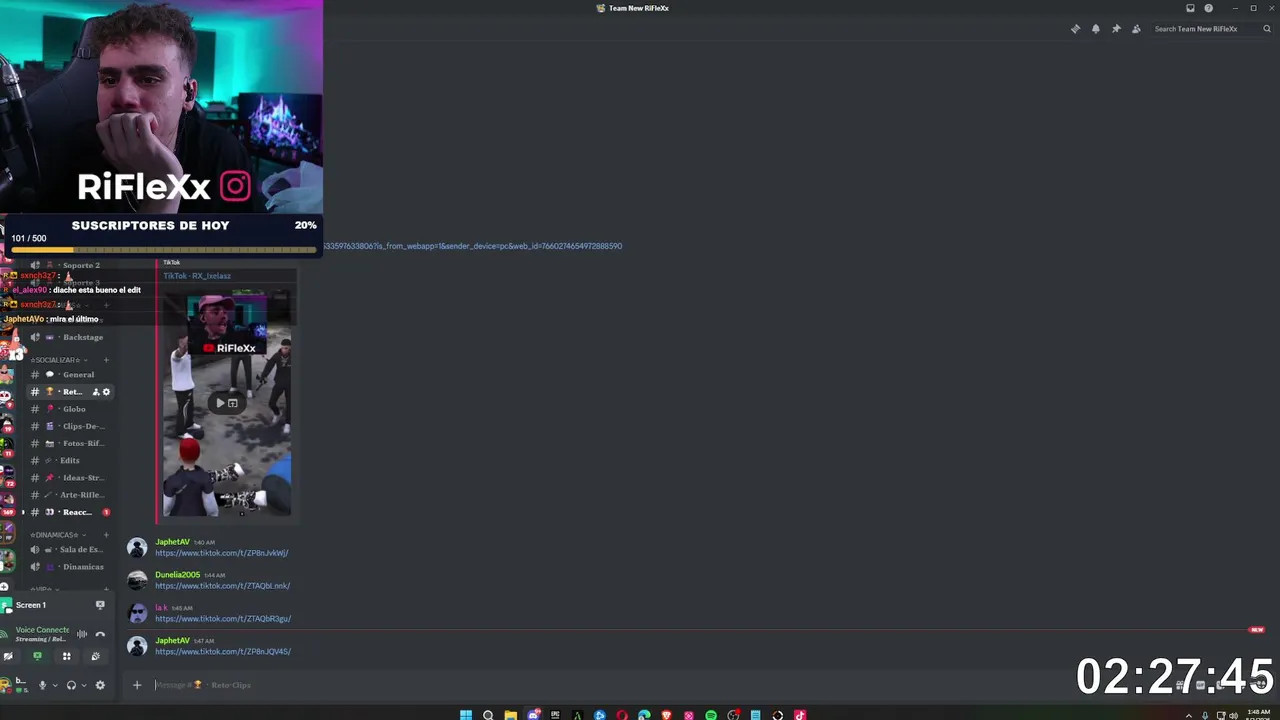Join the Backstage voice channel

pyautogui.click(x=70, y=337)
